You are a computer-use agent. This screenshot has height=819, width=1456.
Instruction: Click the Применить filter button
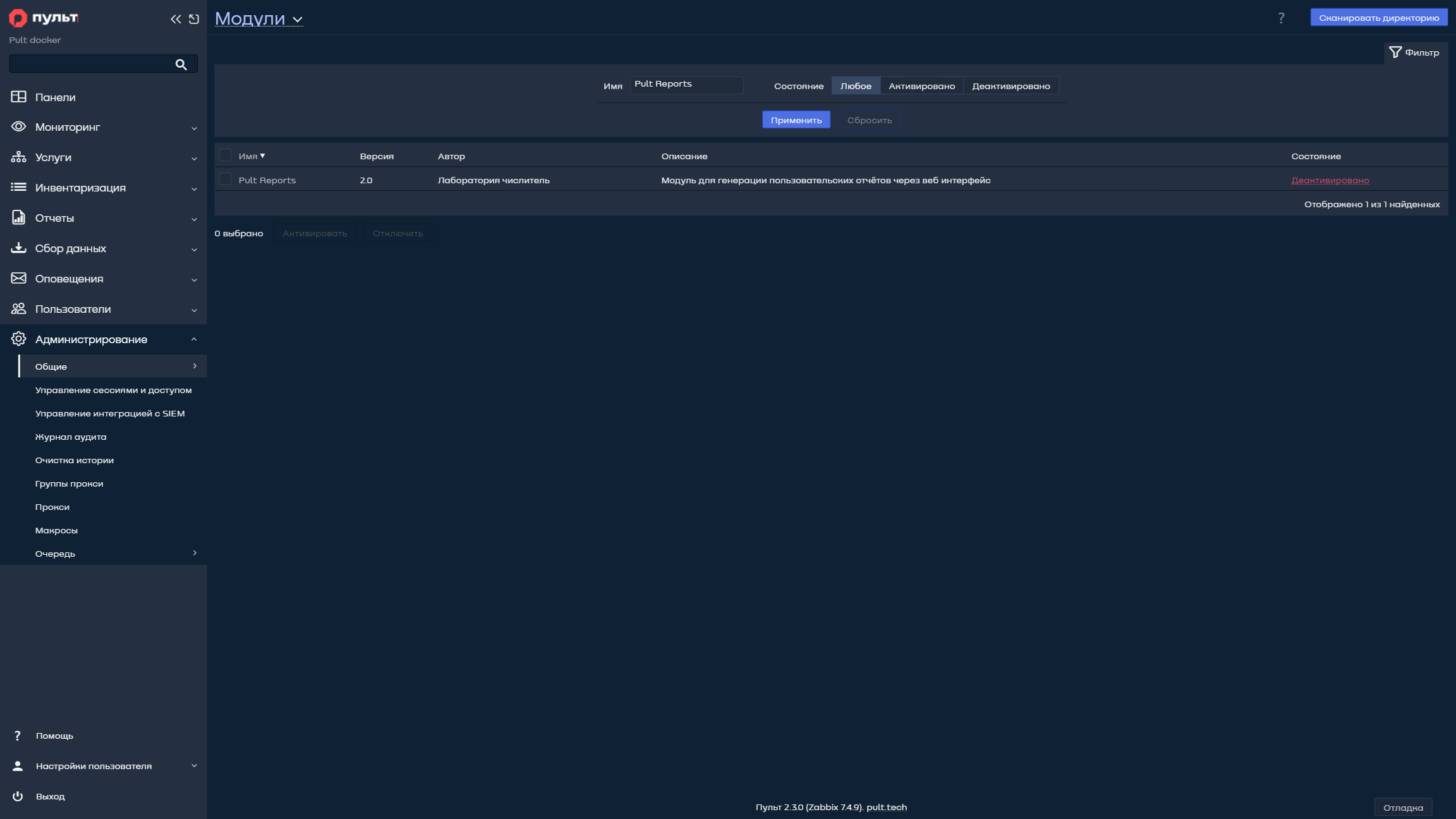796,120
